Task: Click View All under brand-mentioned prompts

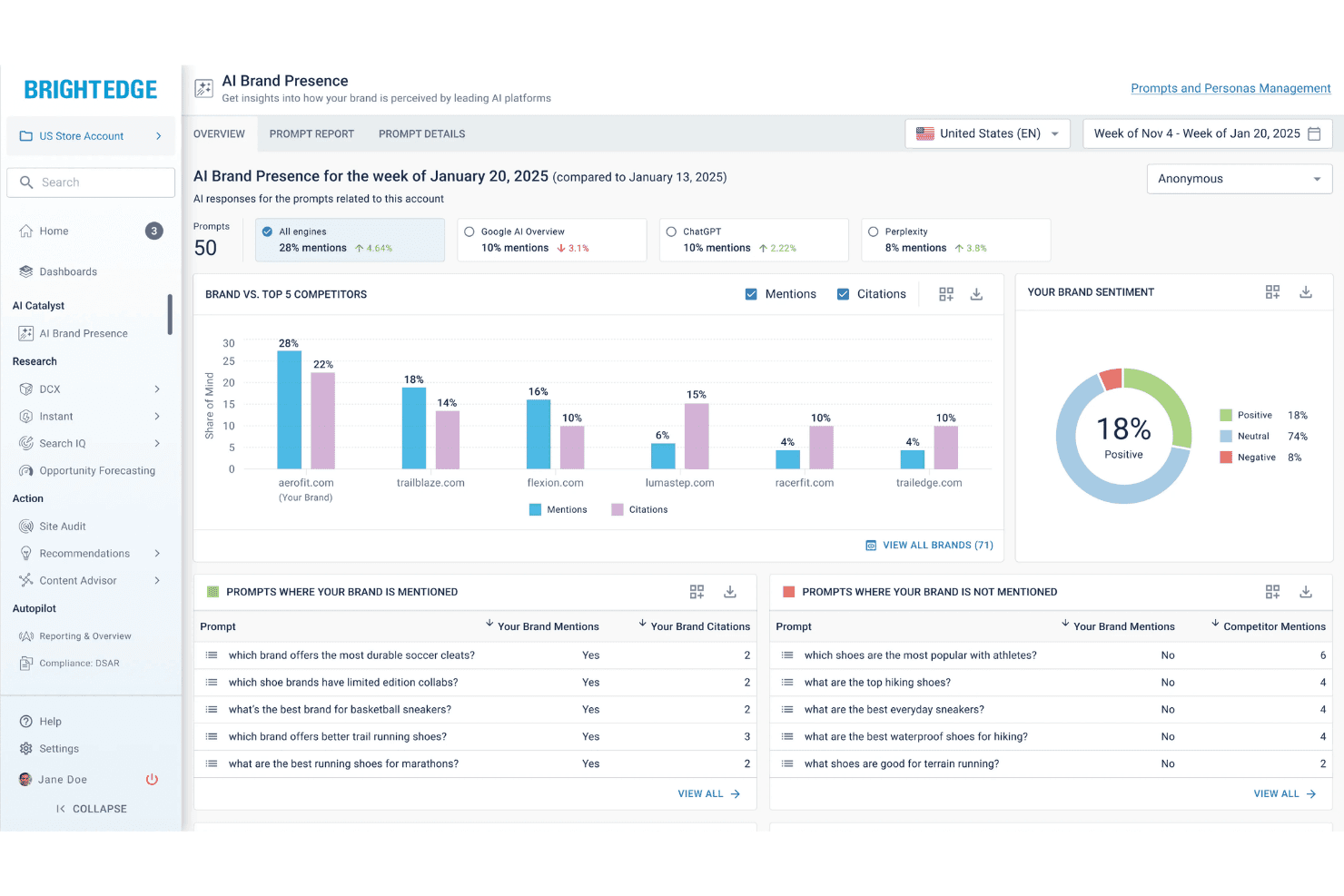Action: (x=709, y=793)
